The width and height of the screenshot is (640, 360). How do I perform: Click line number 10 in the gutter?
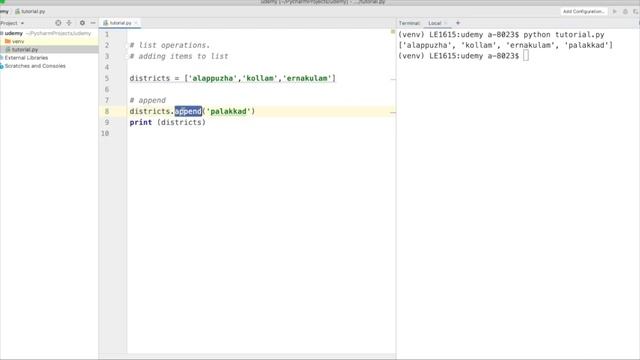(x=105, y=133)
